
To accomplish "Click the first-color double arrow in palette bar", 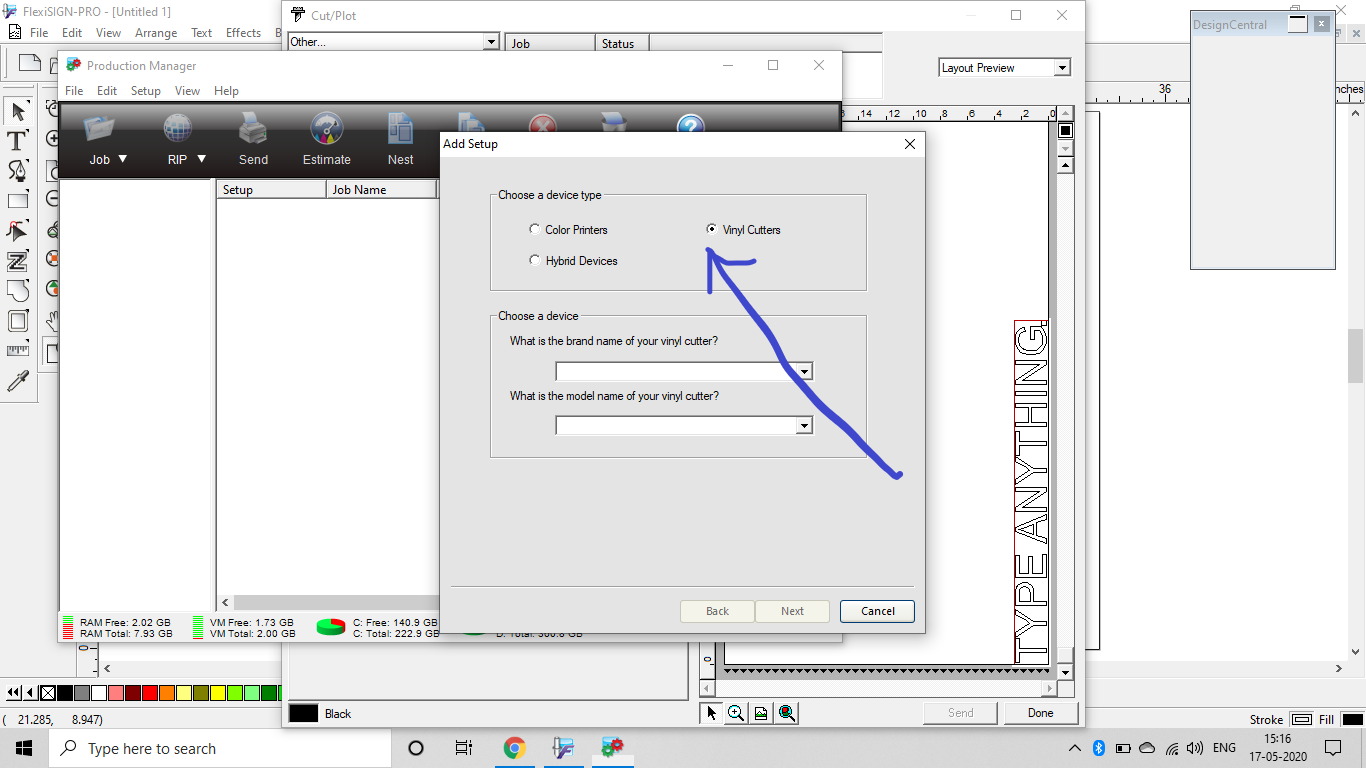I will 14,693.
